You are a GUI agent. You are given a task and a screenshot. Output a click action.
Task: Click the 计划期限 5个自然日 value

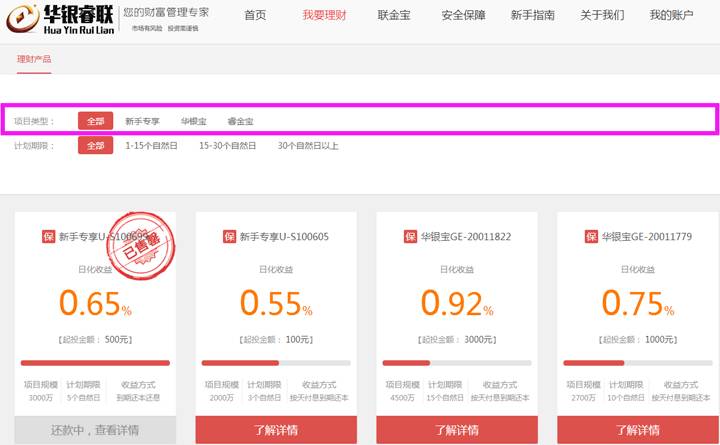83,398
